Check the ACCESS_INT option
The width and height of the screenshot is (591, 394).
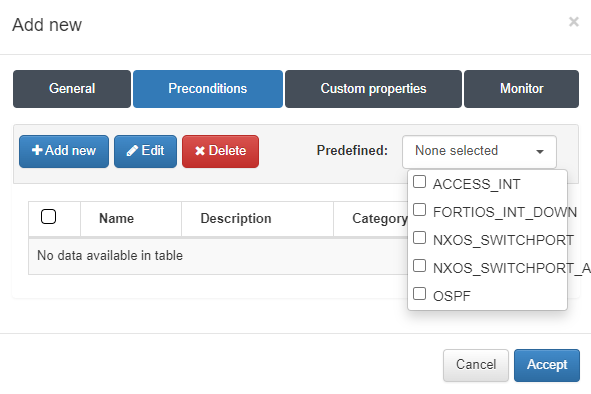point(420,182)
